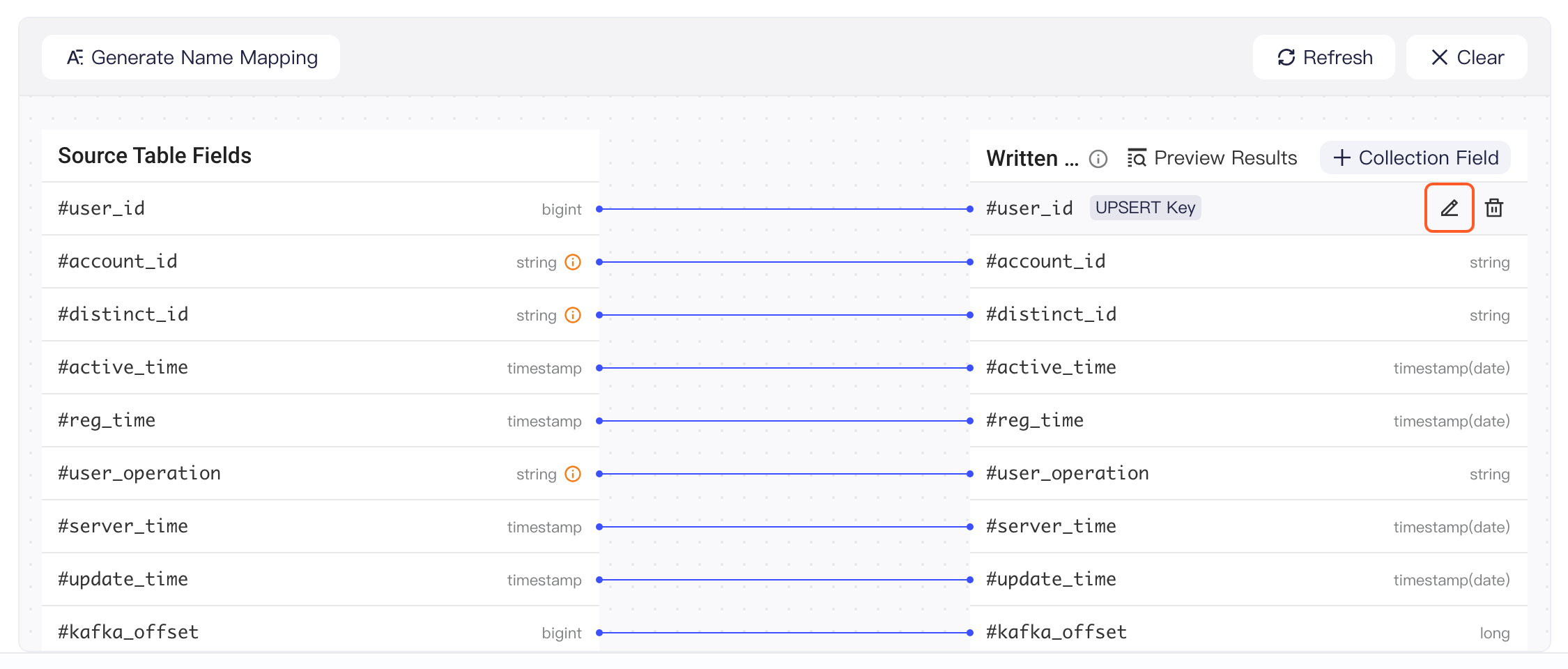Select written field #update_time

coord(1249,579)
